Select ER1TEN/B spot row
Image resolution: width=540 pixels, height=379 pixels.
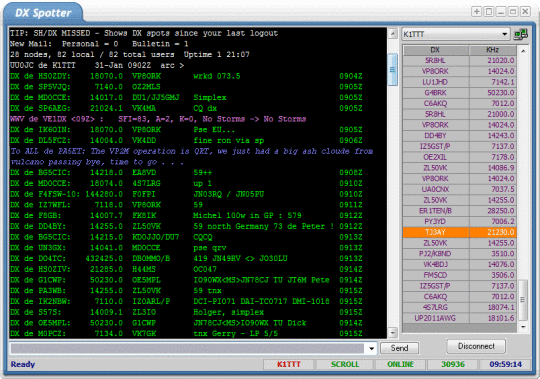click(x=459, y=211)
